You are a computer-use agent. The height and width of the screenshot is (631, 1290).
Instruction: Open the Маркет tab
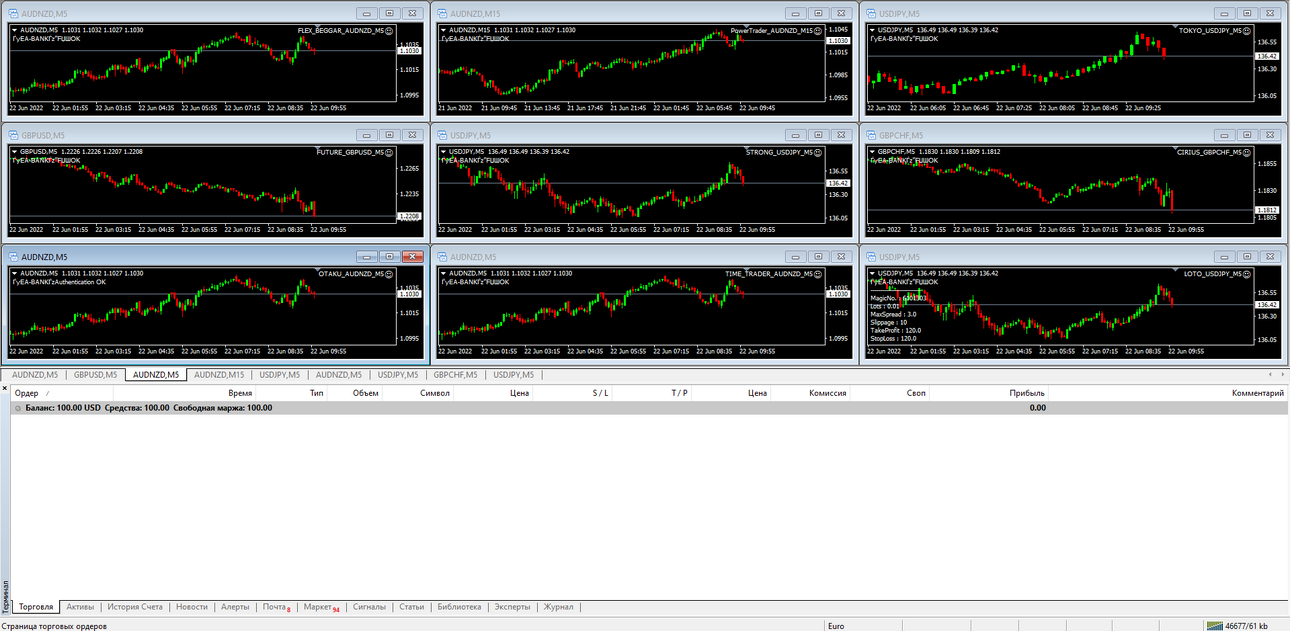pyautogui.click(x=321, y=607)
